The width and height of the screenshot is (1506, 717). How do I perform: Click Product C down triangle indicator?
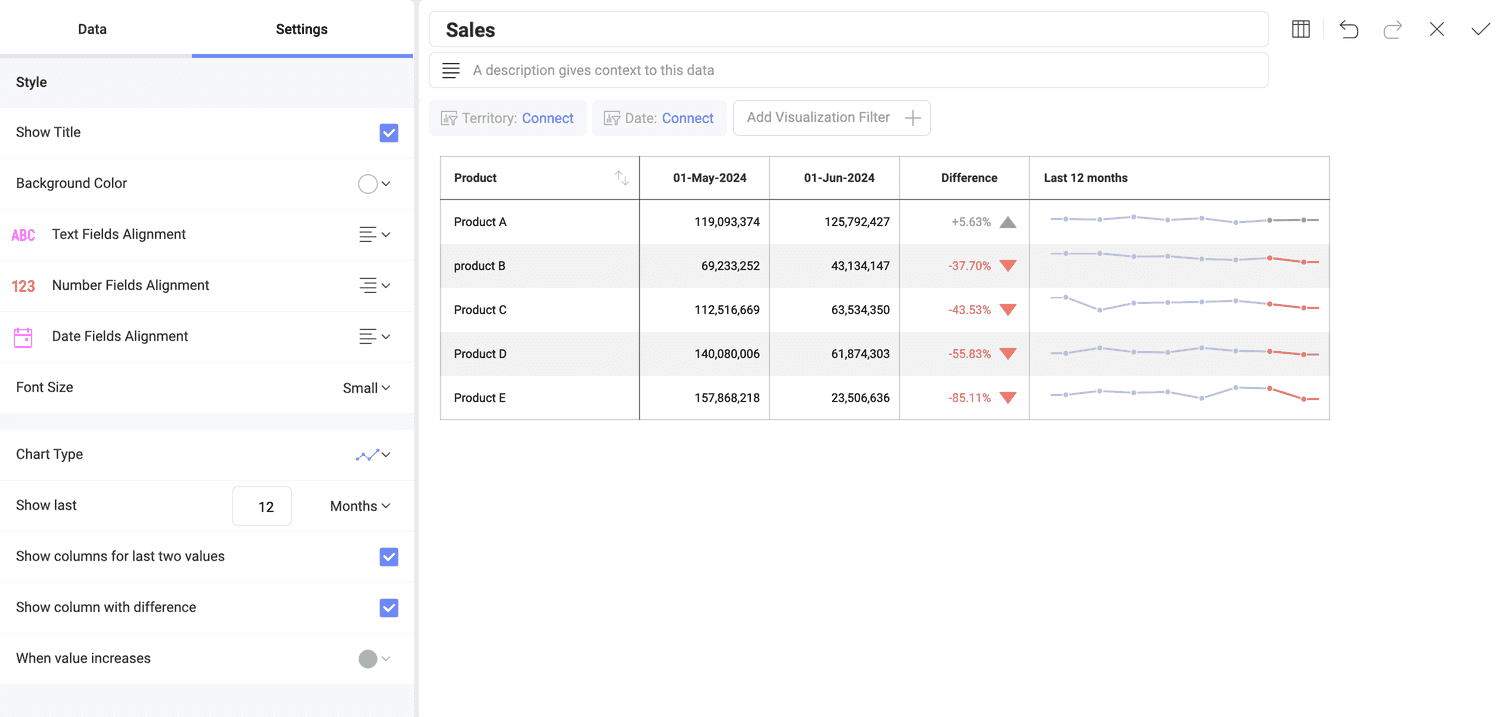pos(1008,310)
